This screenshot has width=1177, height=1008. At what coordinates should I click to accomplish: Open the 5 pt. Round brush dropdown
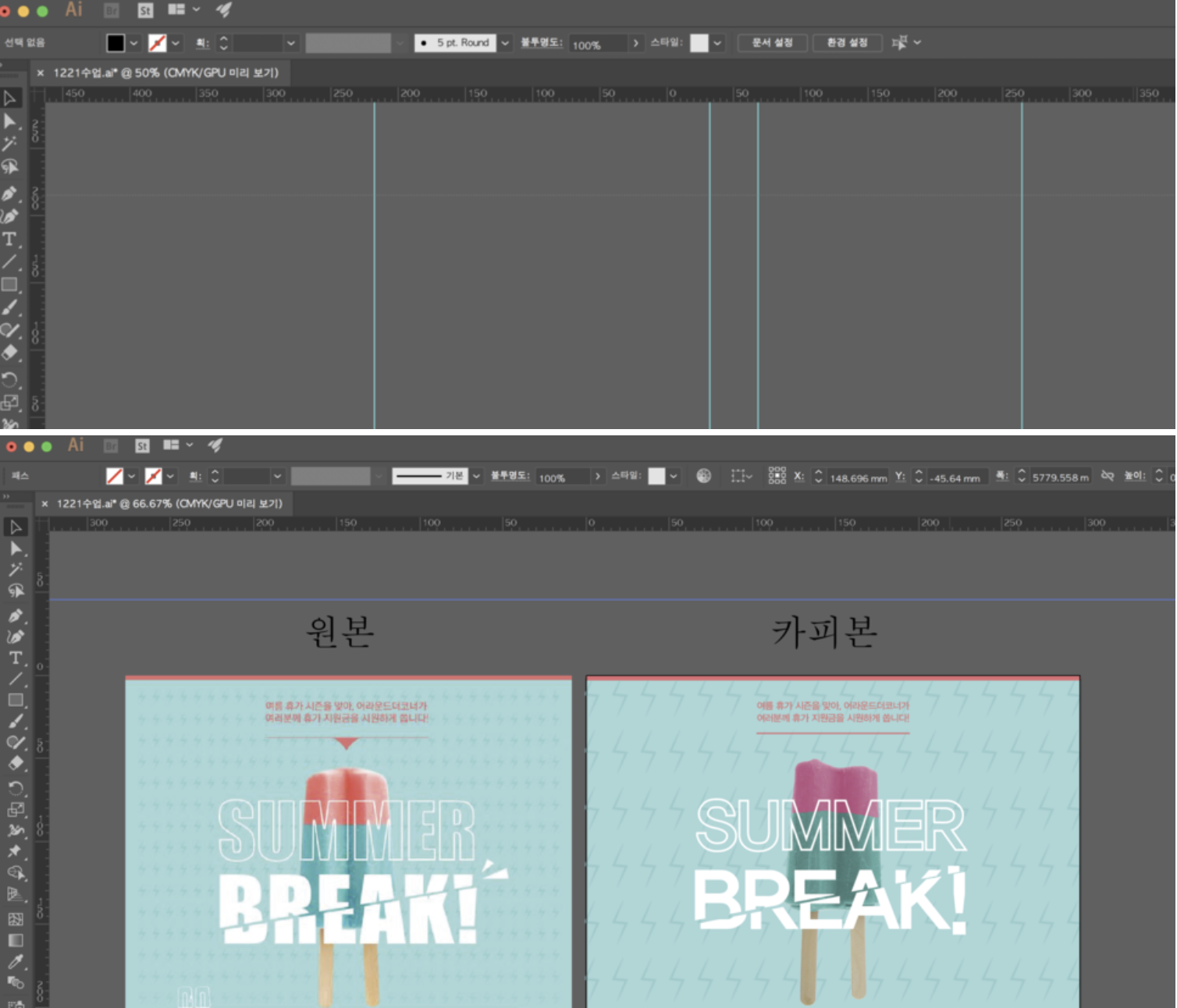[505, 43]
